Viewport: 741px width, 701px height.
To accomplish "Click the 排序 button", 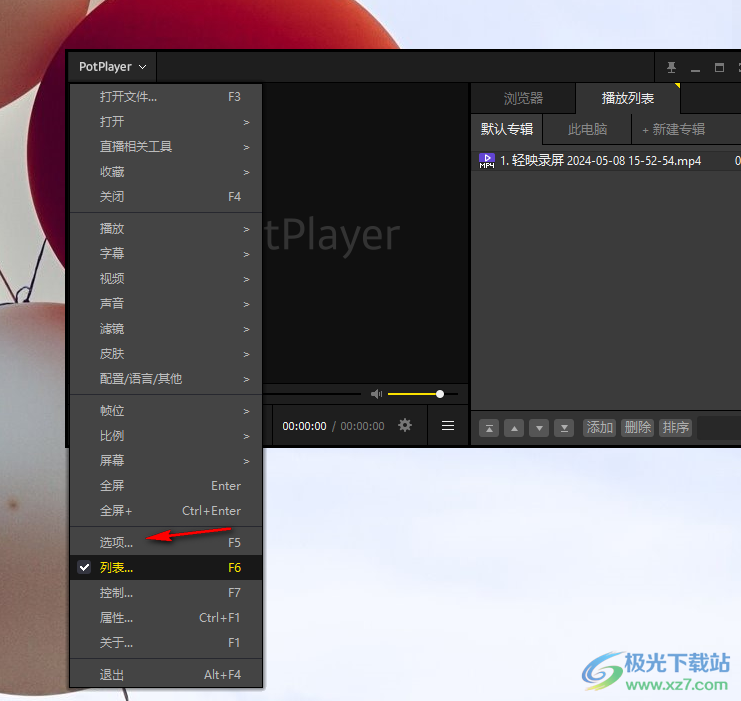I will pyautogui.click(x=675, y=428).
